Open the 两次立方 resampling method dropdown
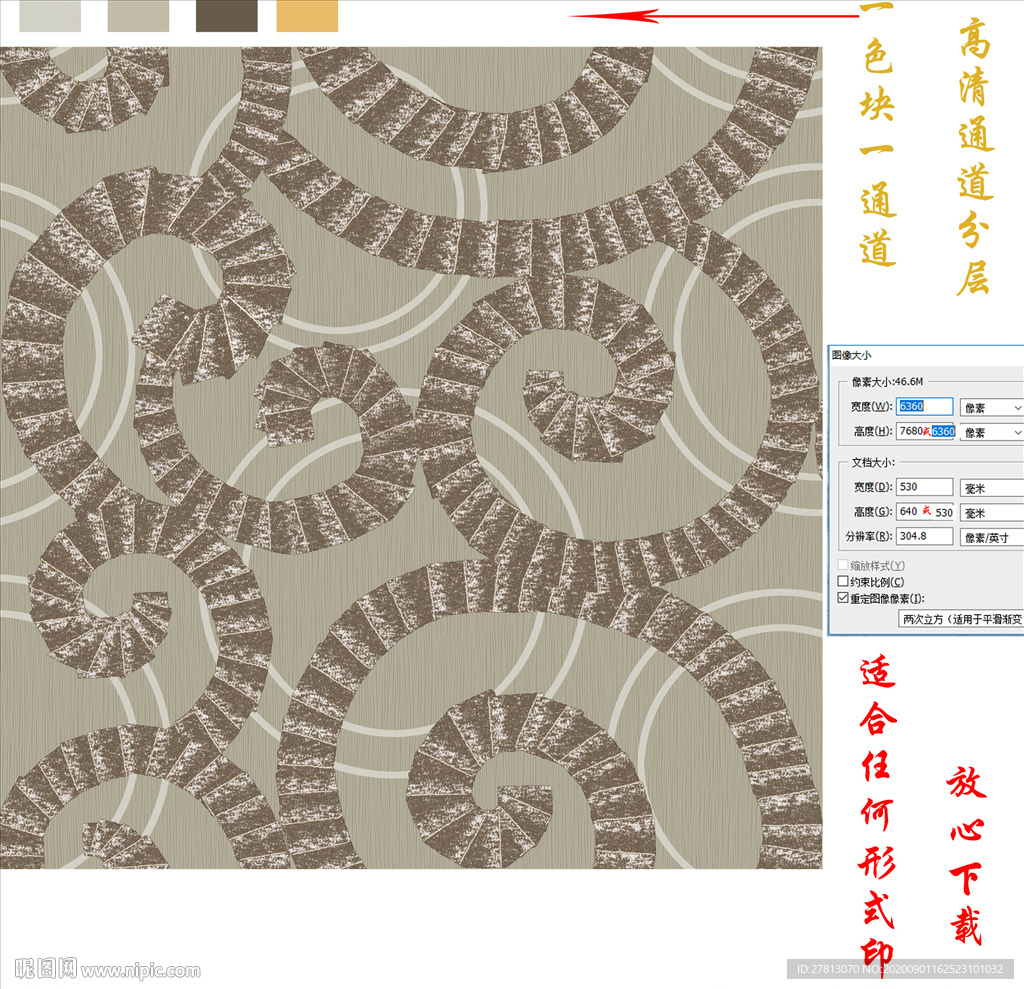This screenshot has width=1024, height=989. point(961,619)
